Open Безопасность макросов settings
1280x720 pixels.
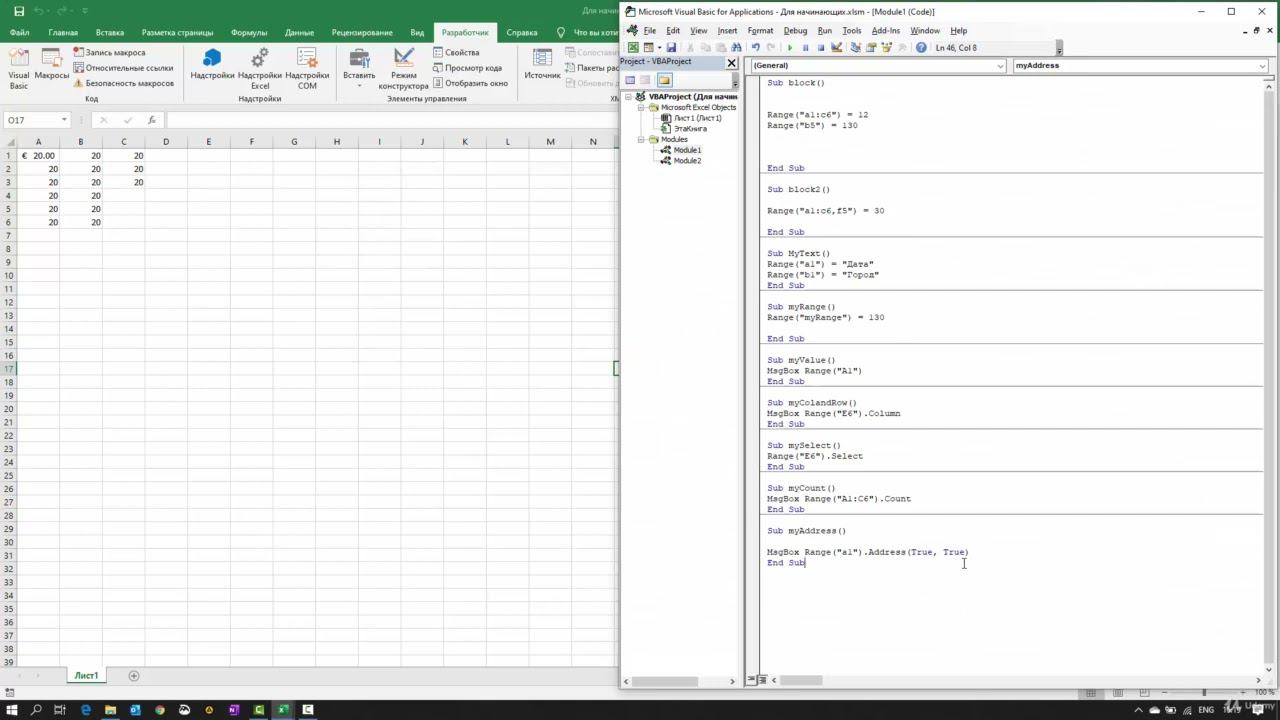(122, 83)
